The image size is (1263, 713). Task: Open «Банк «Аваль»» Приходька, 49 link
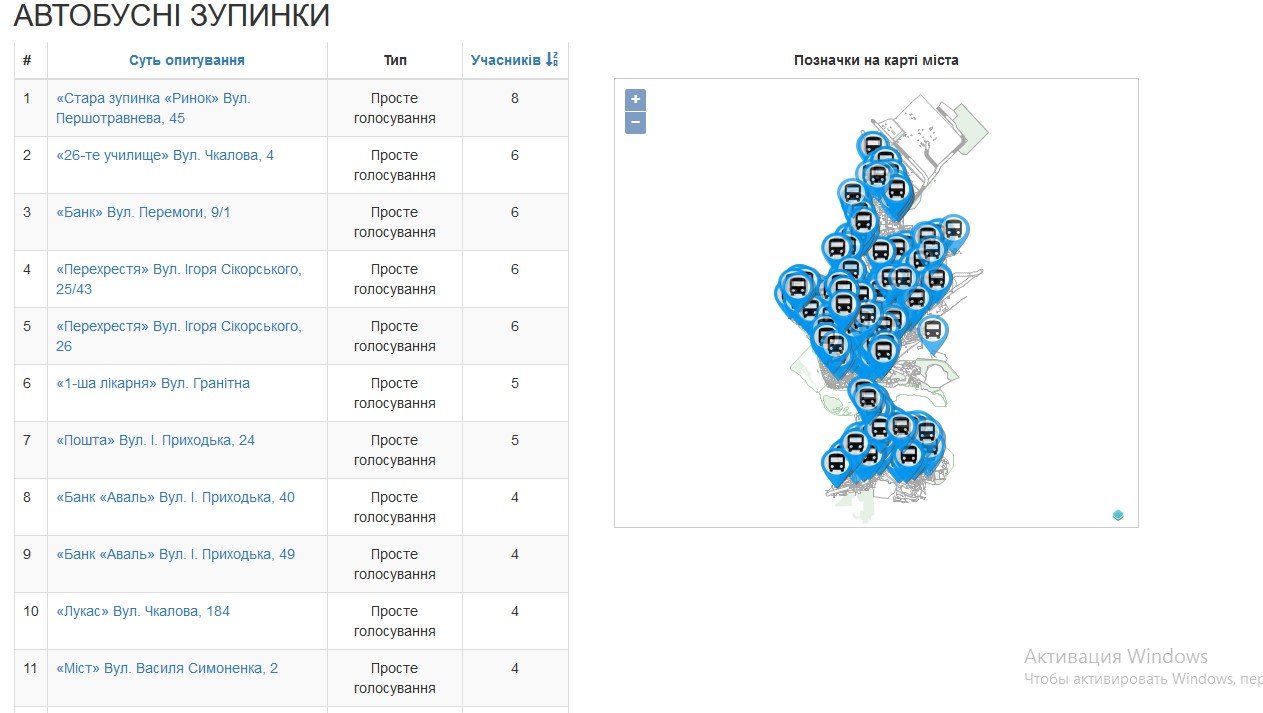pos(175,554)
